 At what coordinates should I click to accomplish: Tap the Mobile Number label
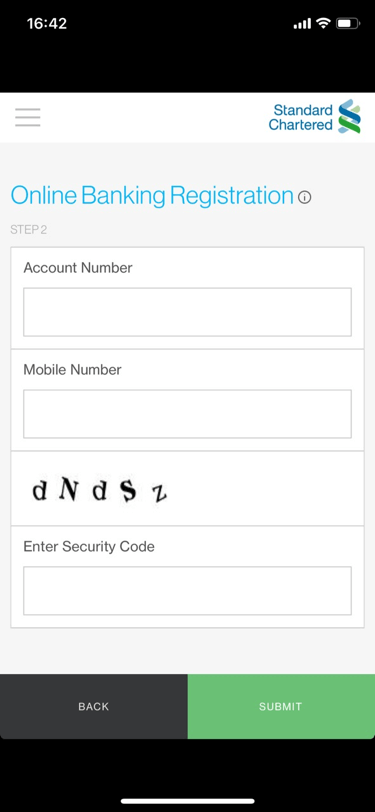click(73, 370)
